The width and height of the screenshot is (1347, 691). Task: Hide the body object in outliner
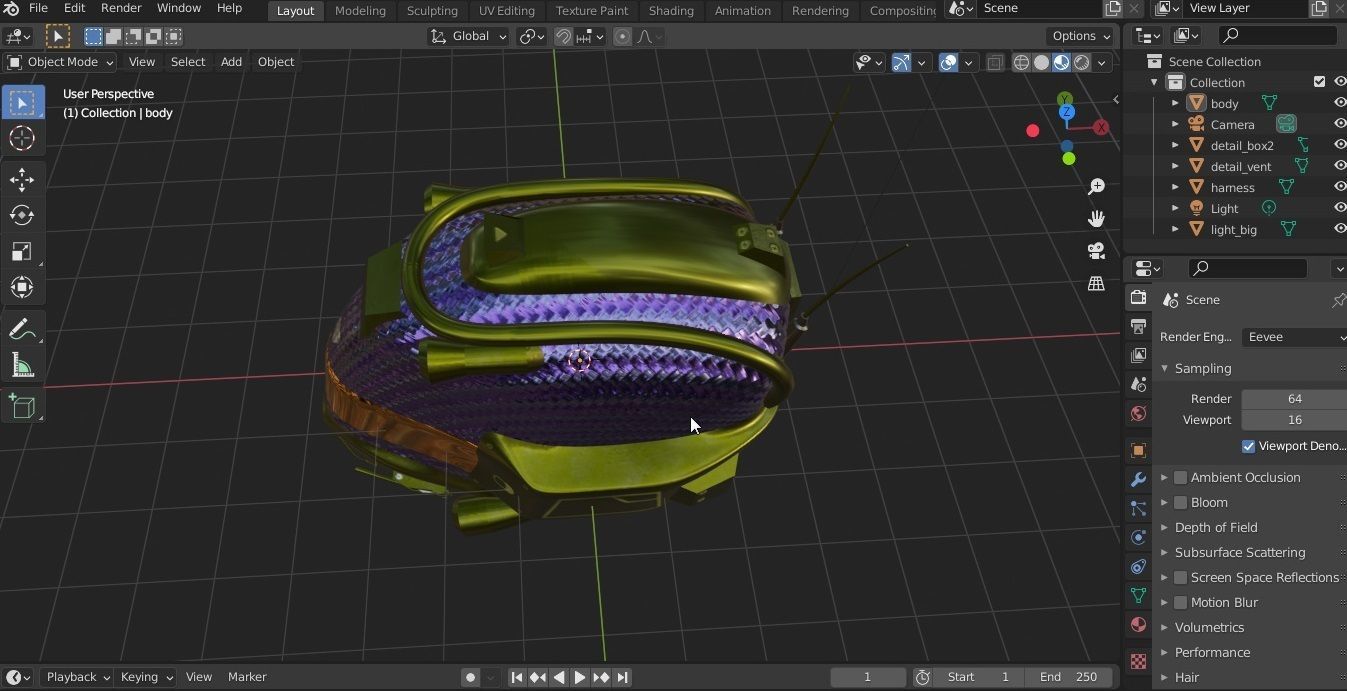pyautogui.click(x=1339, y=103)
